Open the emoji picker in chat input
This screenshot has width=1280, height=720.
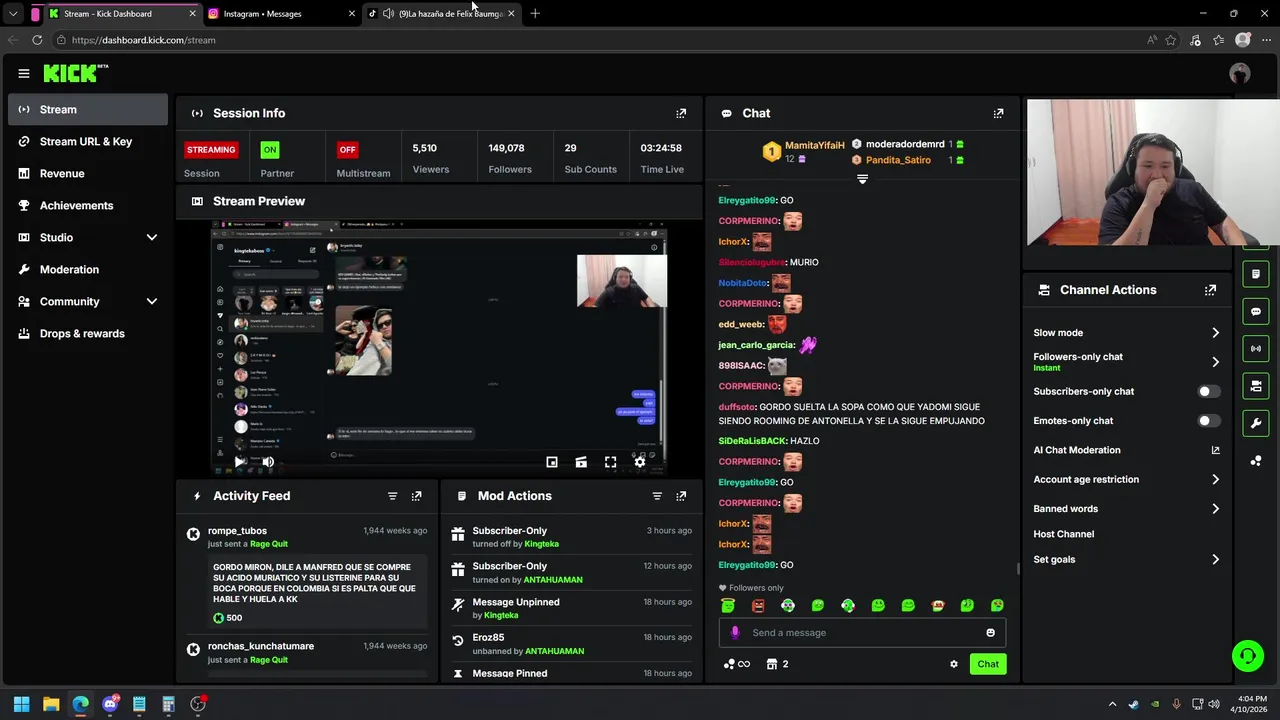click(990, 632)
